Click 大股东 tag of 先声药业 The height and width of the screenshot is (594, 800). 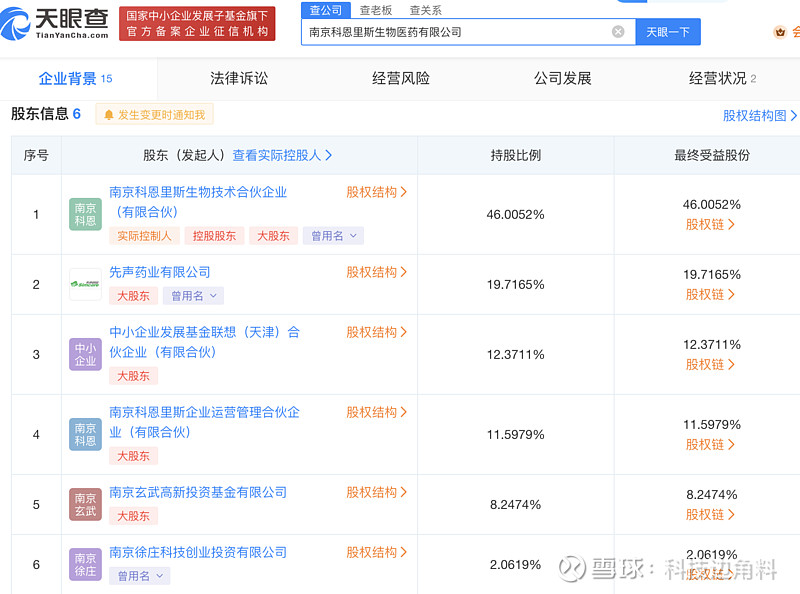point(133,296)
